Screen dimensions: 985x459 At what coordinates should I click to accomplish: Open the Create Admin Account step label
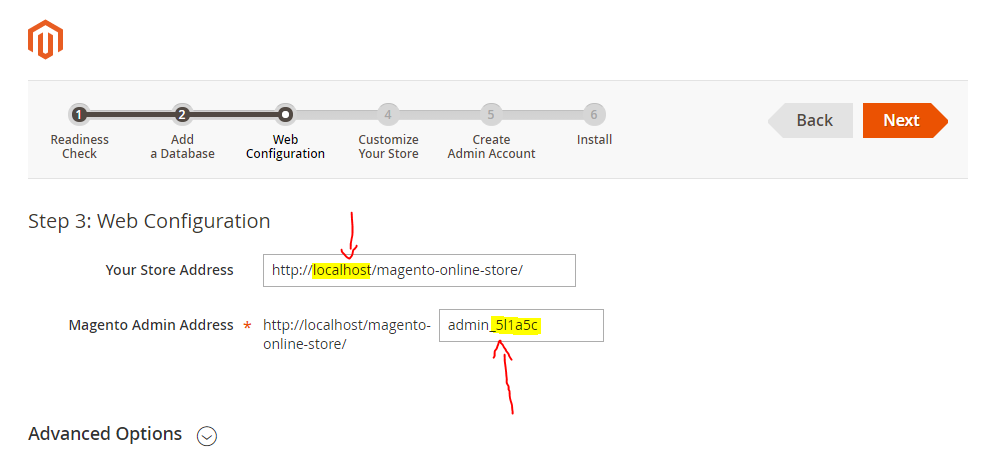[491, 147]
